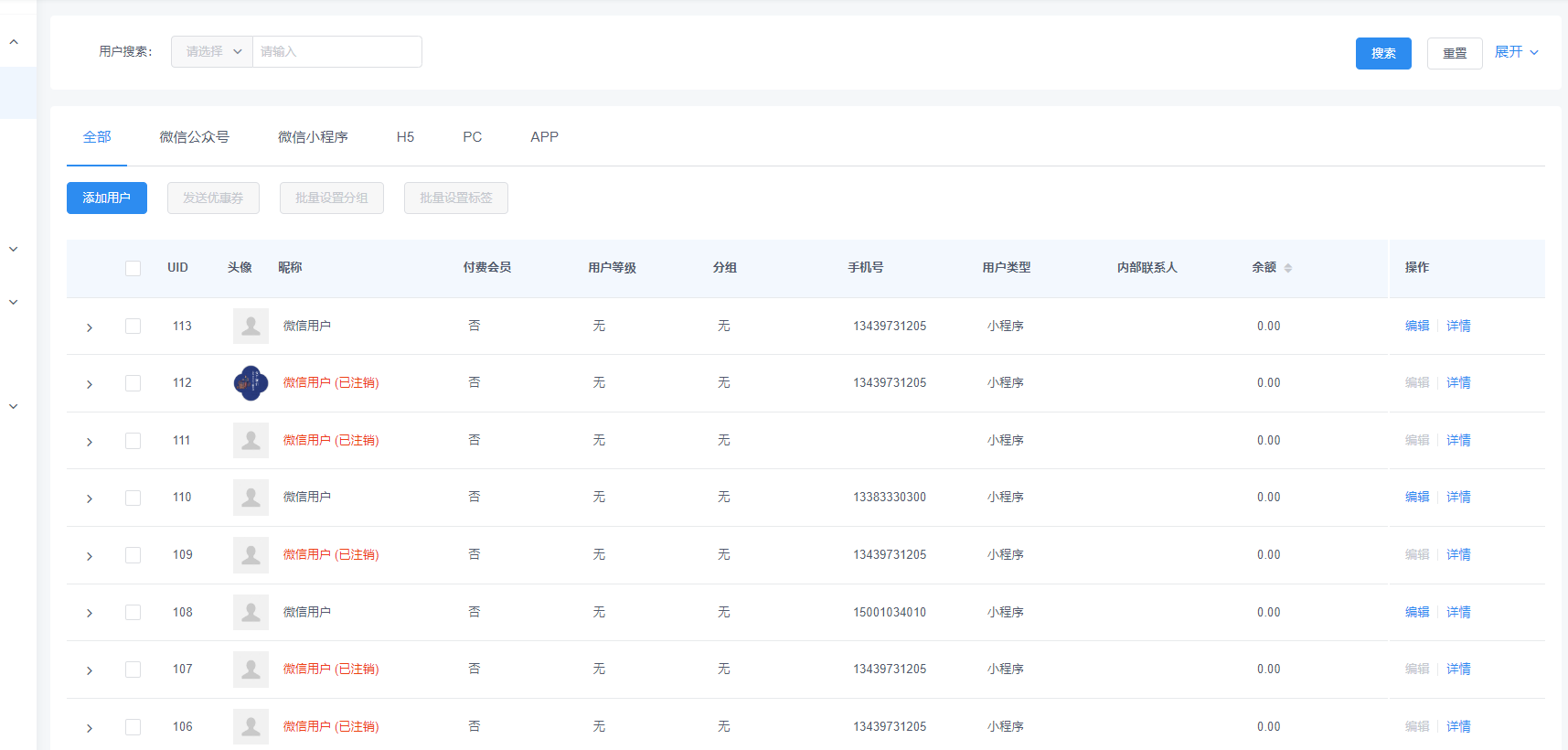The width and height of the screenshot is (1568, 750).
Task: Expand more filters with 展开
Action: (x=1516, y=52)
